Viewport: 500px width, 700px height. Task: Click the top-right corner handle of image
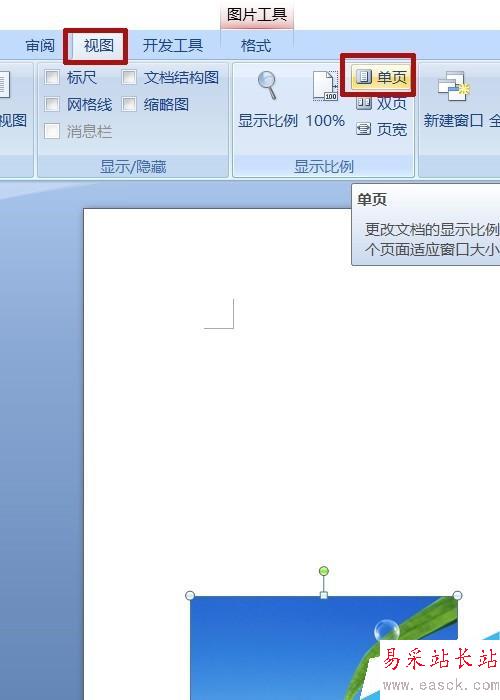click(458, 595)
